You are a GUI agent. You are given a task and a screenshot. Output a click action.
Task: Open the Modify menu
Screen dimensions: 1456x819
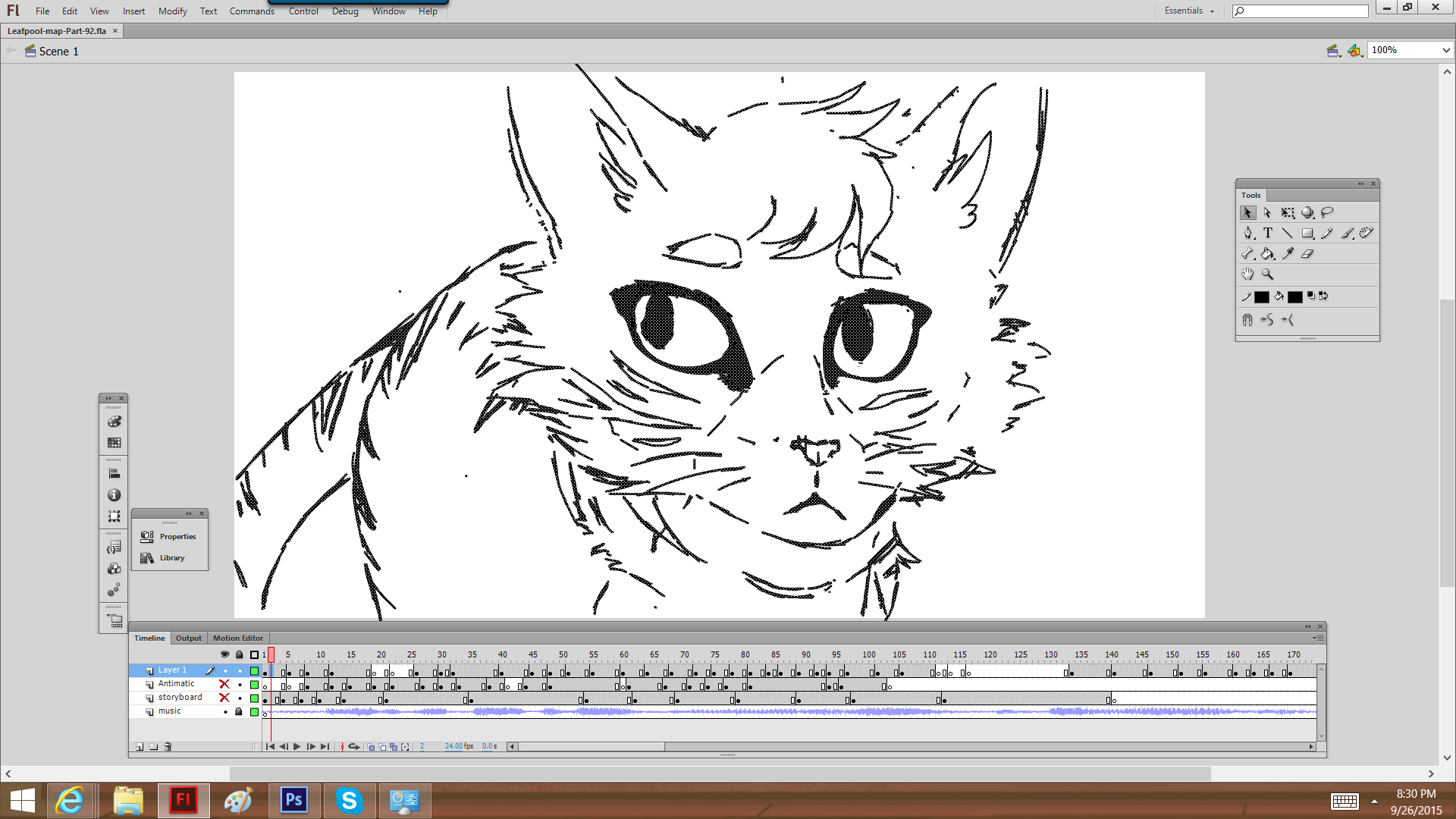[x=172, y=11]
